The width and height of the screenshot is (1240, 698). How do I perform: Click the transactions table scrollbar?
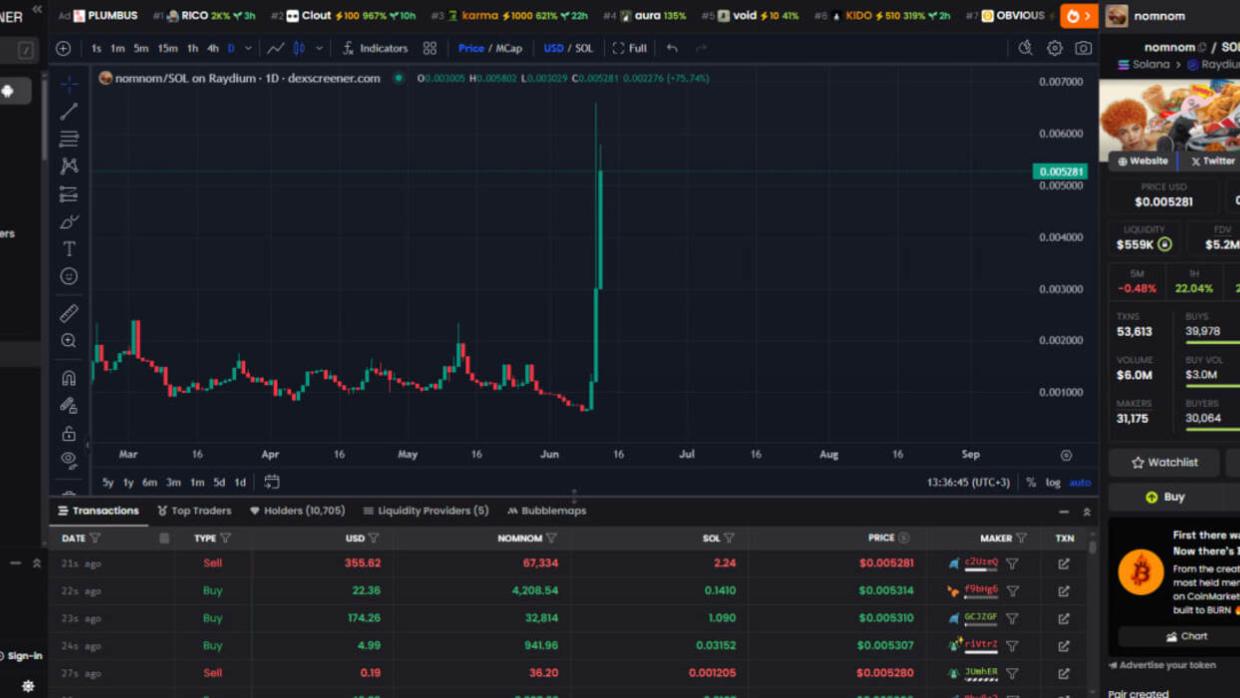pos(1092,547)
